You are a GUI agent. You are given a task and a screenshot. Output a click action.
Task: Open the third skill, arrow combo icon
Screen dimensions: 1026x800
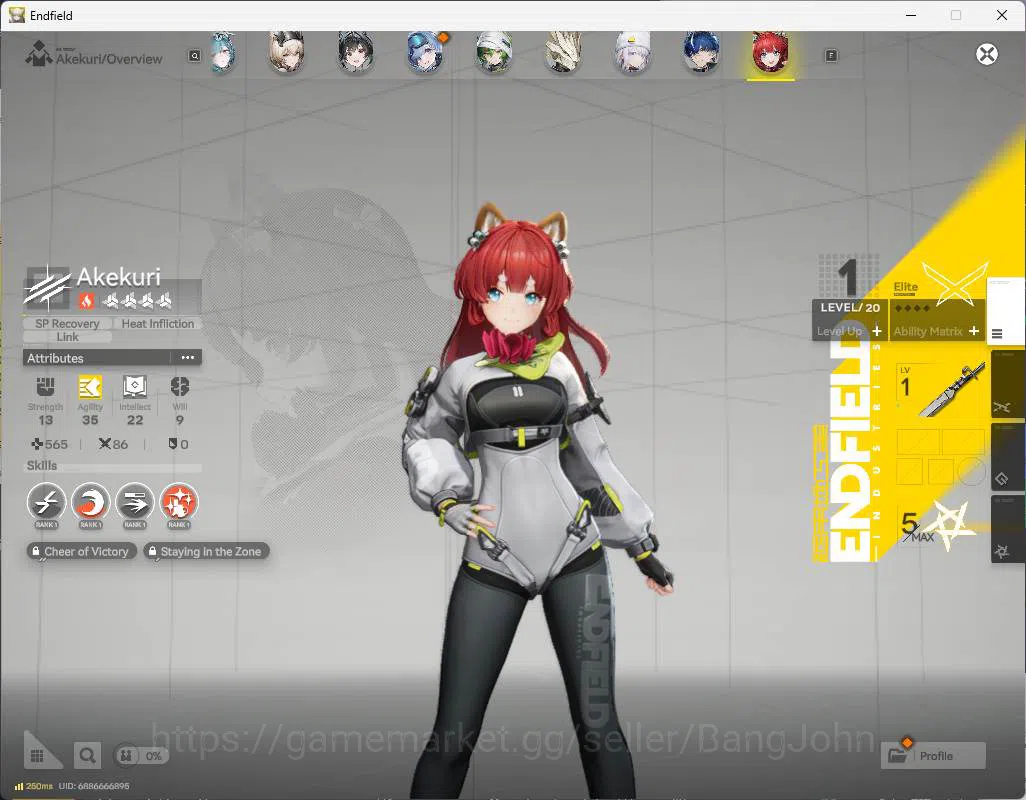pos(135,502)
